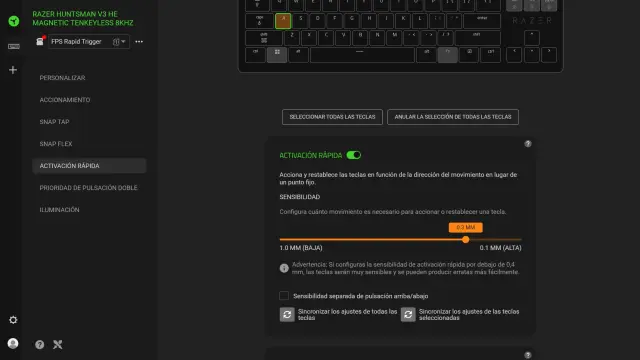The width and height of the screenshot is (640, 360).
Task: Open help icon of the lower panel
Action: pyautogui.click(x=528, y=355)
